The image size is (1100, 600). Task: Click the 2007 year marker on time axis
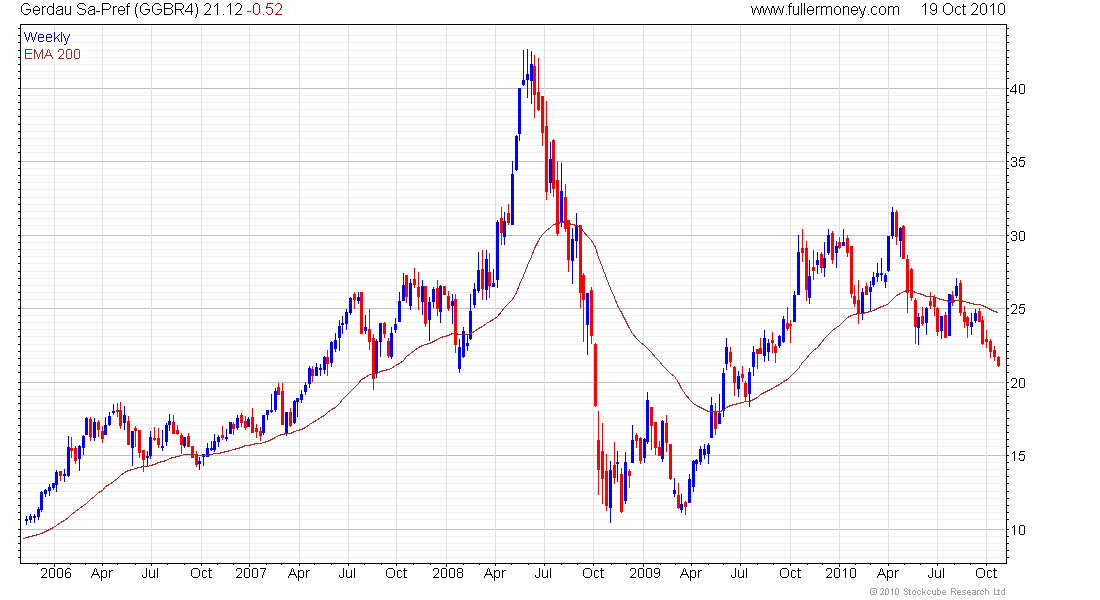[x=250, y=573]
